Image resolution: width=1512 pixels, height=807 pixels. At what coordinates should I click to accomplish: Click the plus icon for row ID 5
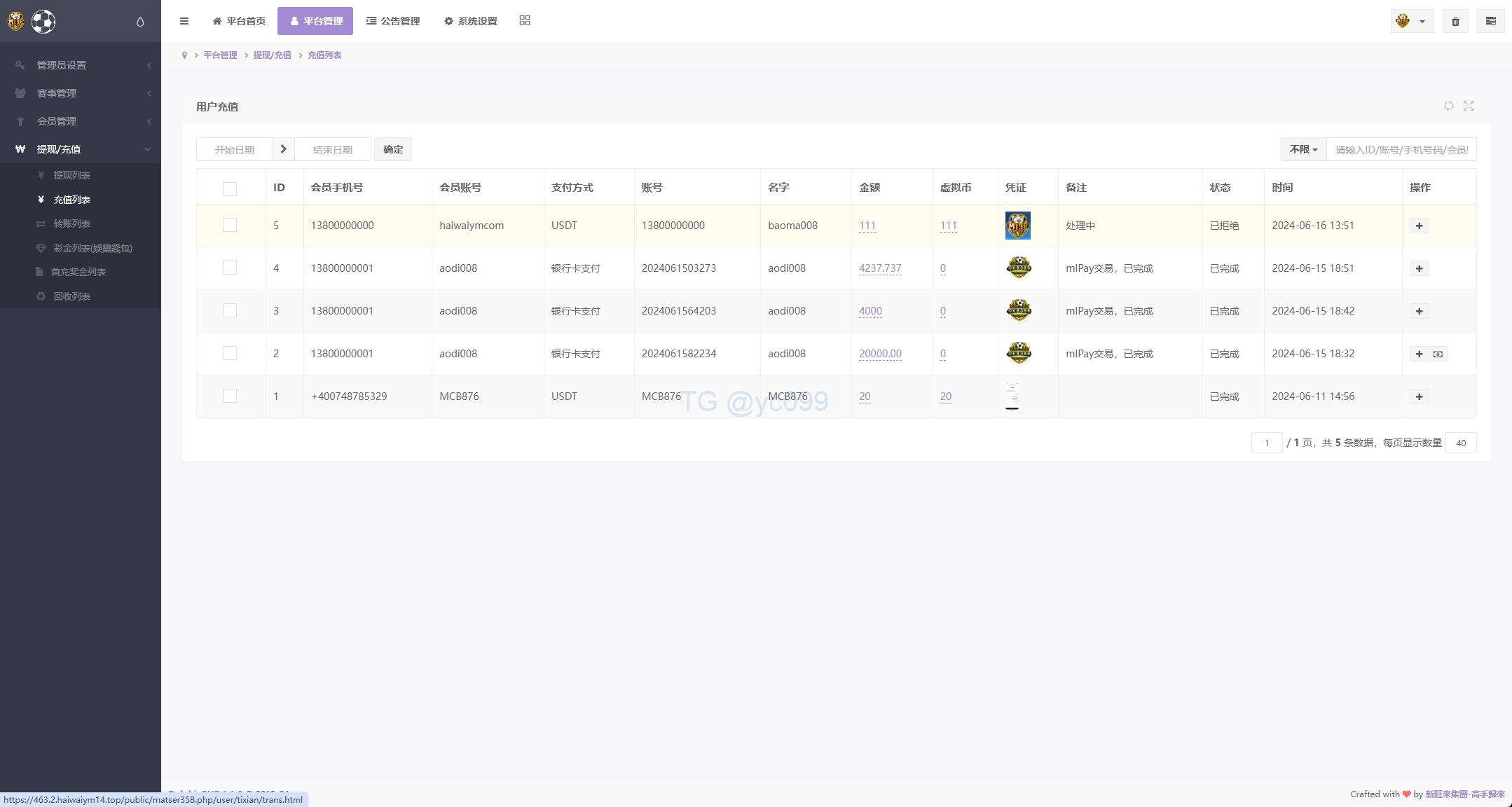[x=1419, y=226]
